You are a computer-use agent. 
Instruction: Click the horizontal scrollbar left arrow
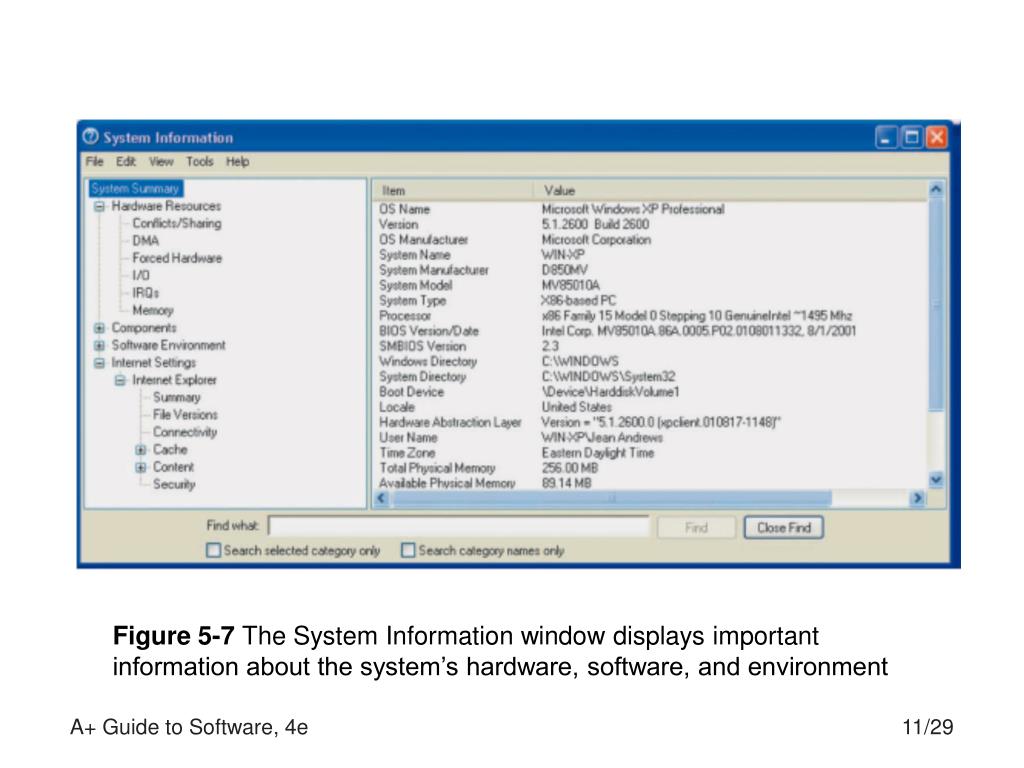click(382, 498)
